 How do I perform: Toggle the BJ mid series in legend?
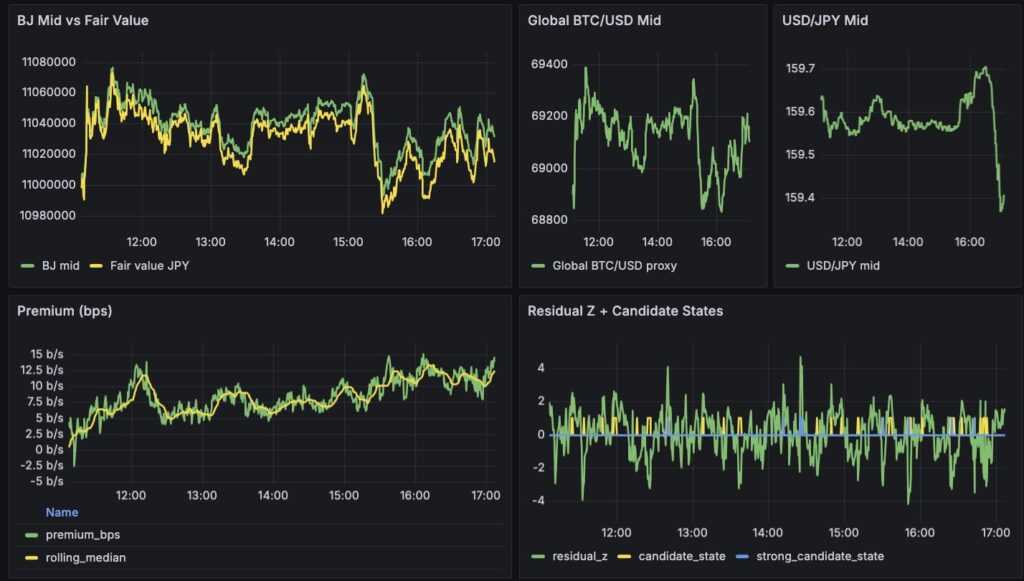[x=61, y=266]
